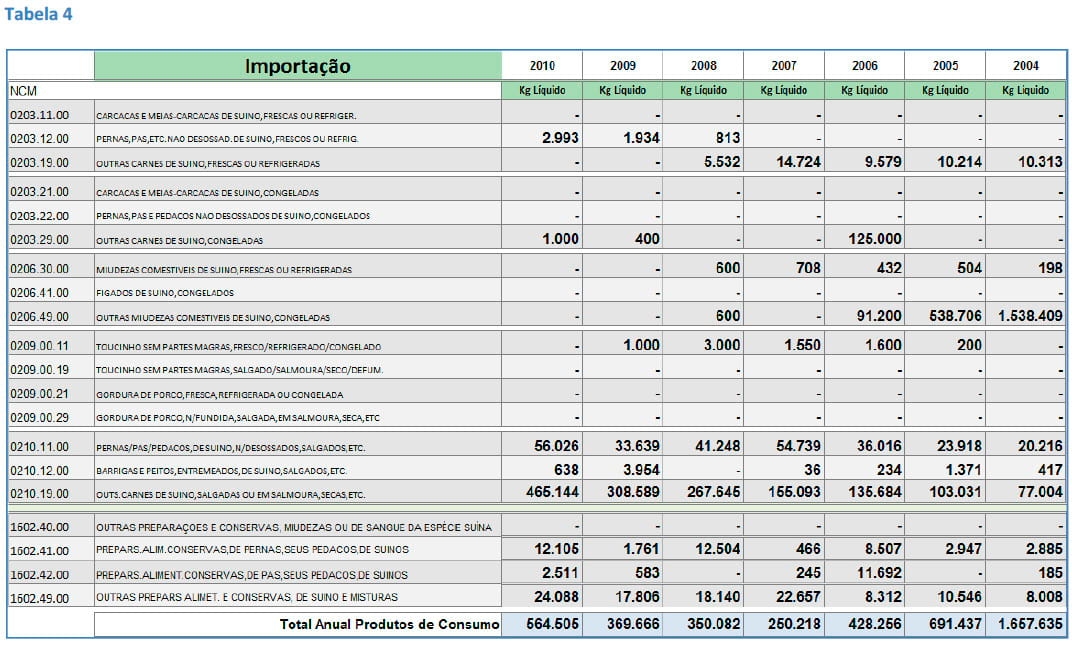Click Total Anual Produtos de Consumo label
This screenshot has width=1072, height=645.
coord(389,624)
